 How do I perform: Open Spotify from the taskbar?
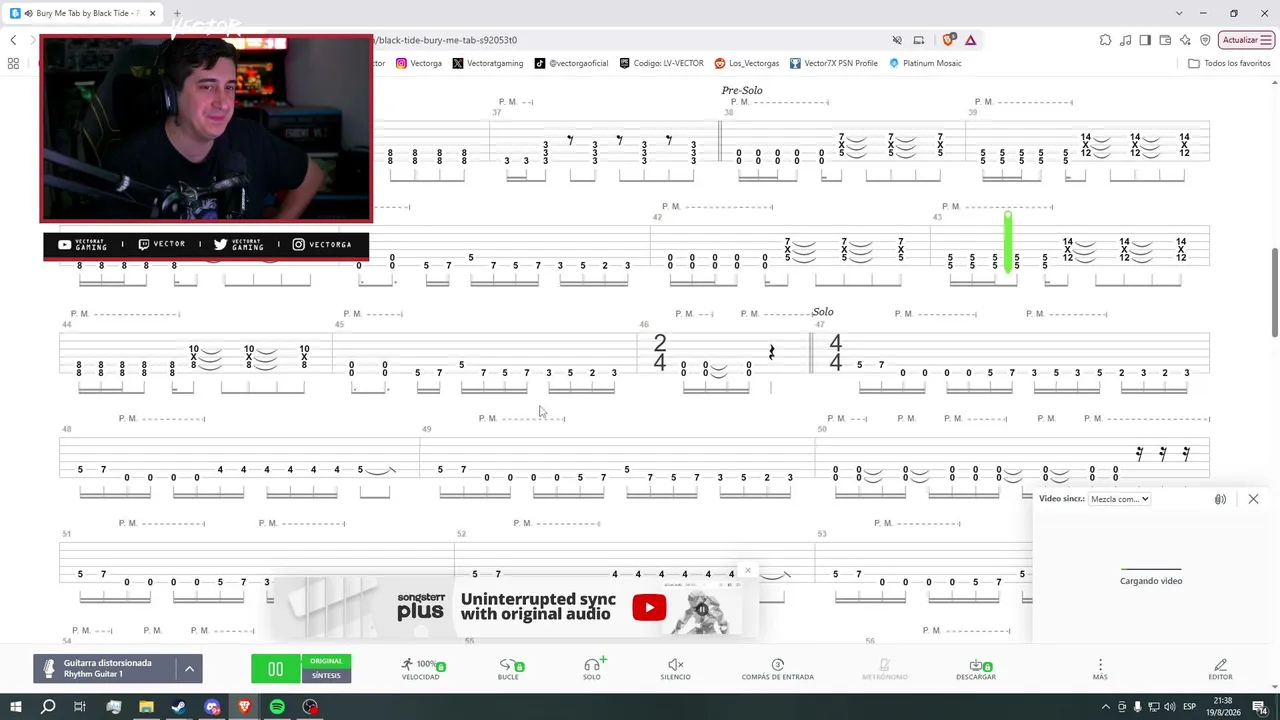click(x=277, y=707)
